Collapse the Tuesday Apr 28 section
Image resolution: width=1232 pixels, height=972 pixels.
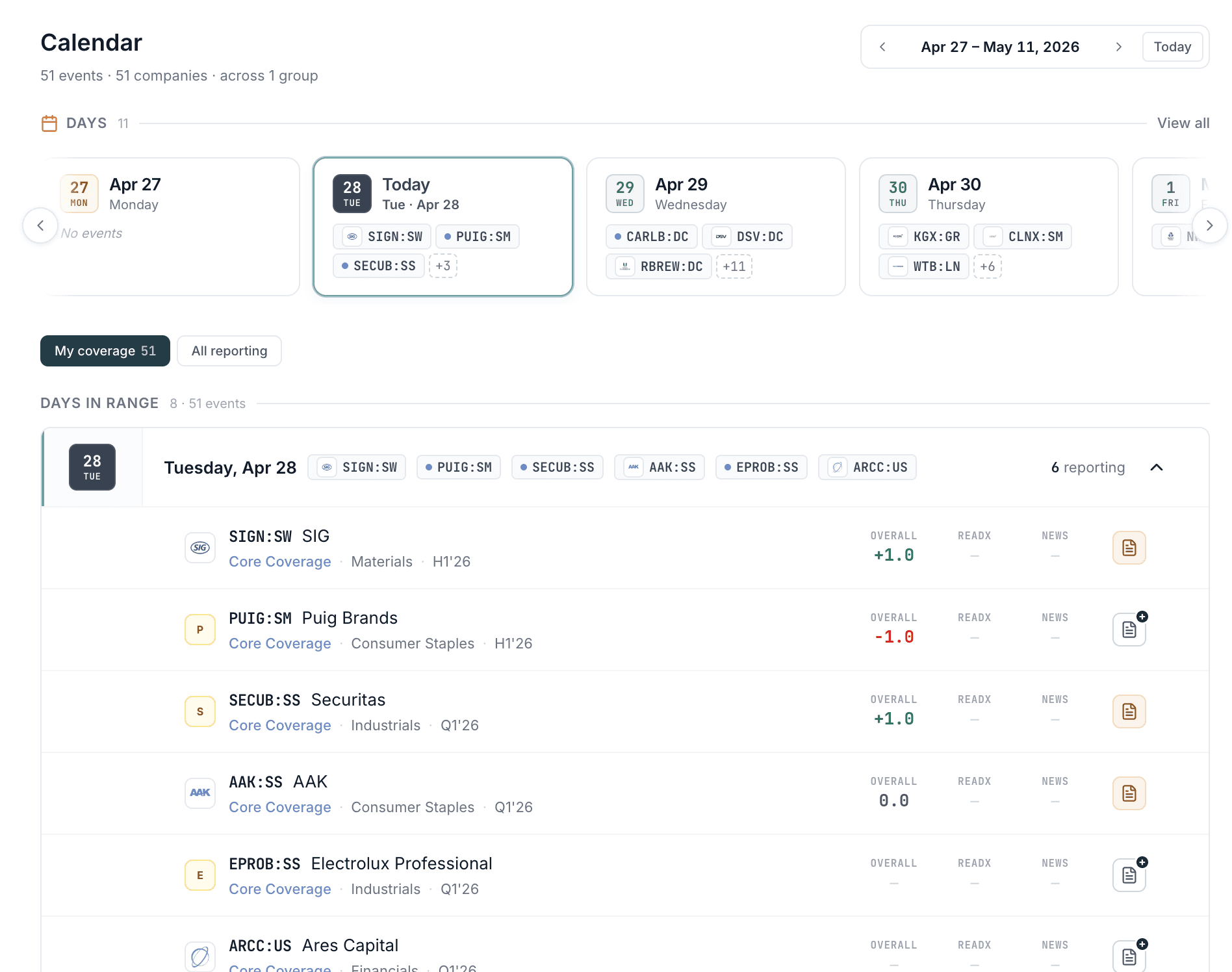click(x=1157, y=467)
